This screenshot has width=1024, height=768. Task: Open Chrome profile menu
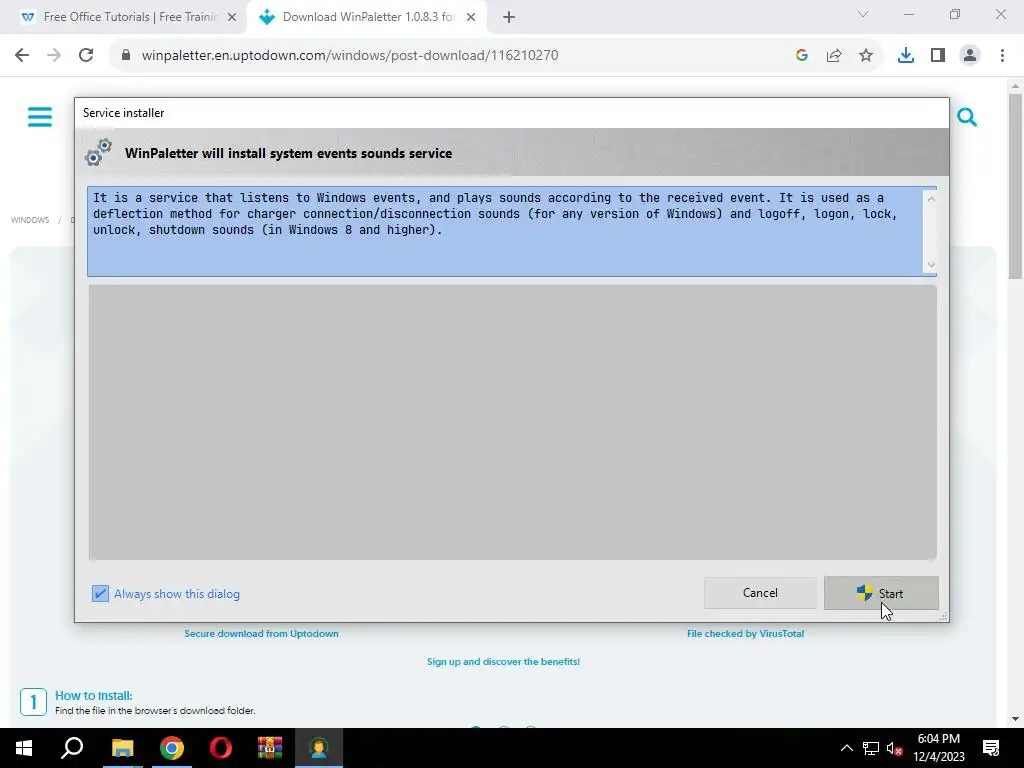970,56
